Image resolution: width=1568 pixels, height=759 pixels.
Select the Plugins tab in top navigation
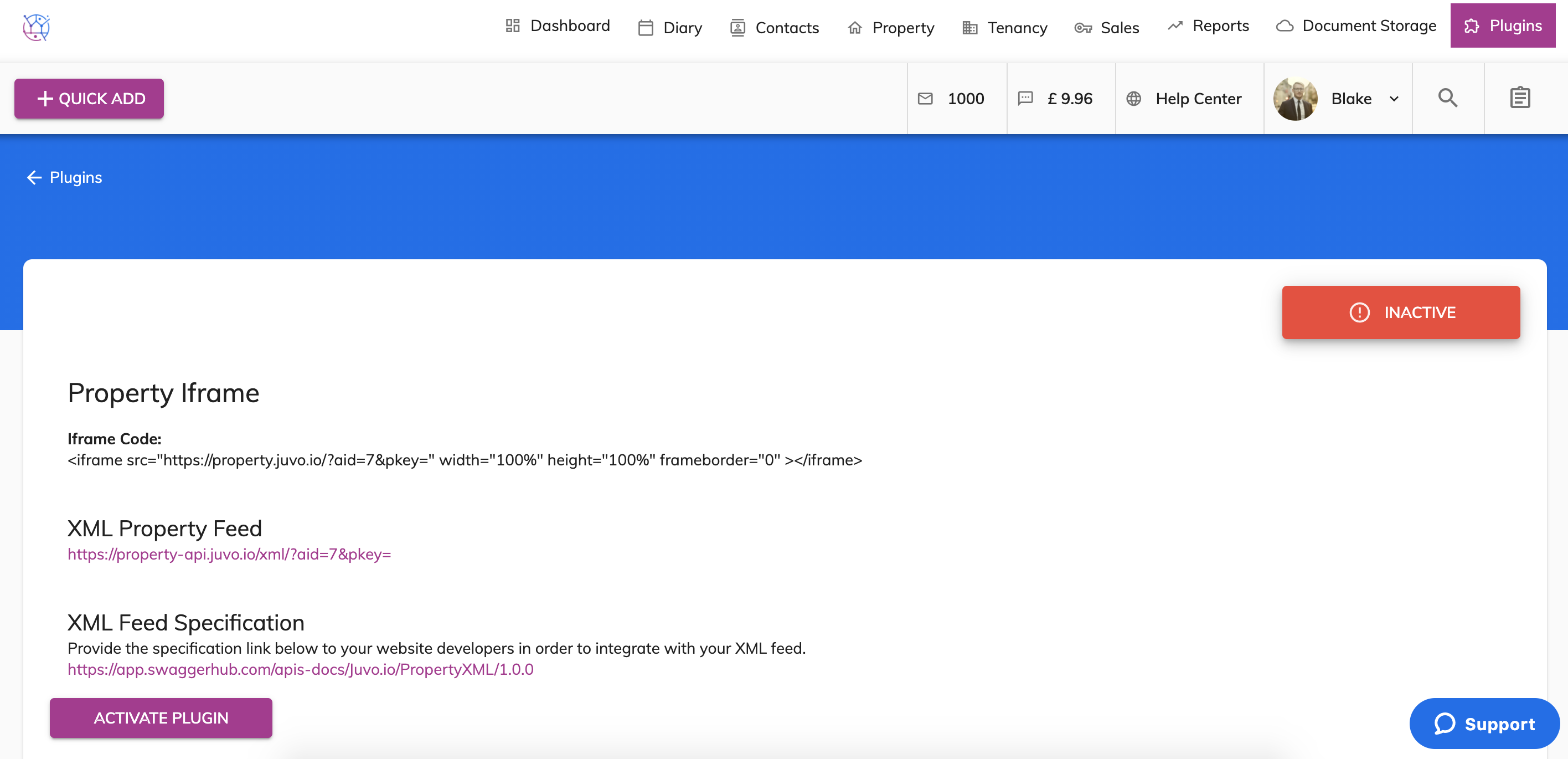point(1502,26)
